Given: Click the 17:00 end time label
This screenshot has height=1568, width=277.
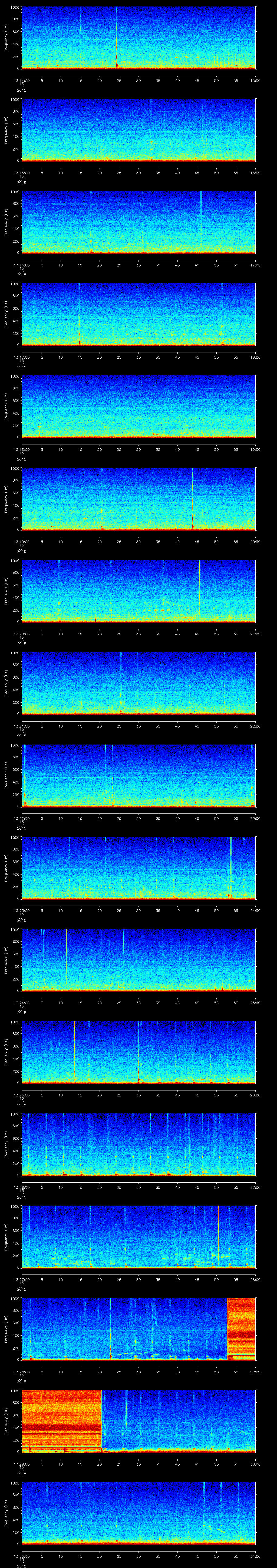Looking at the screenshot, I should tap(255, 265).
